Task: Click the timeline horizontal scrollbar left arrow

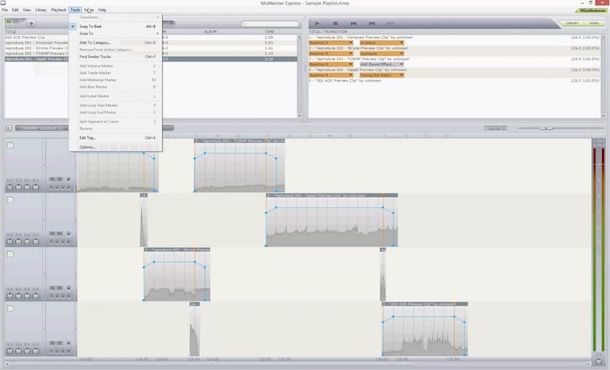Action: click(x=7, y=365)
